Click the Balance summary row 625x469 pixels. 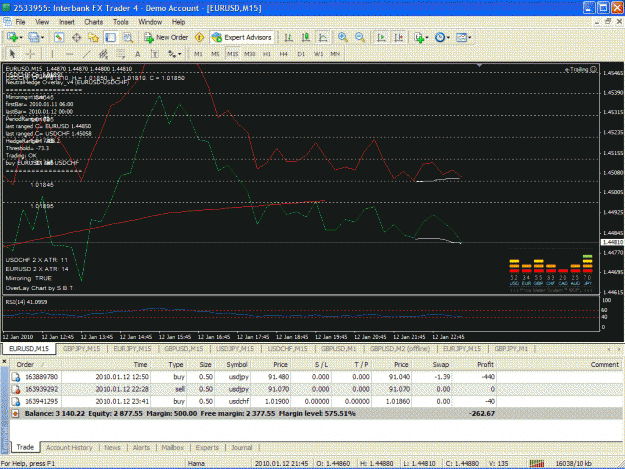tap(317, 414)
